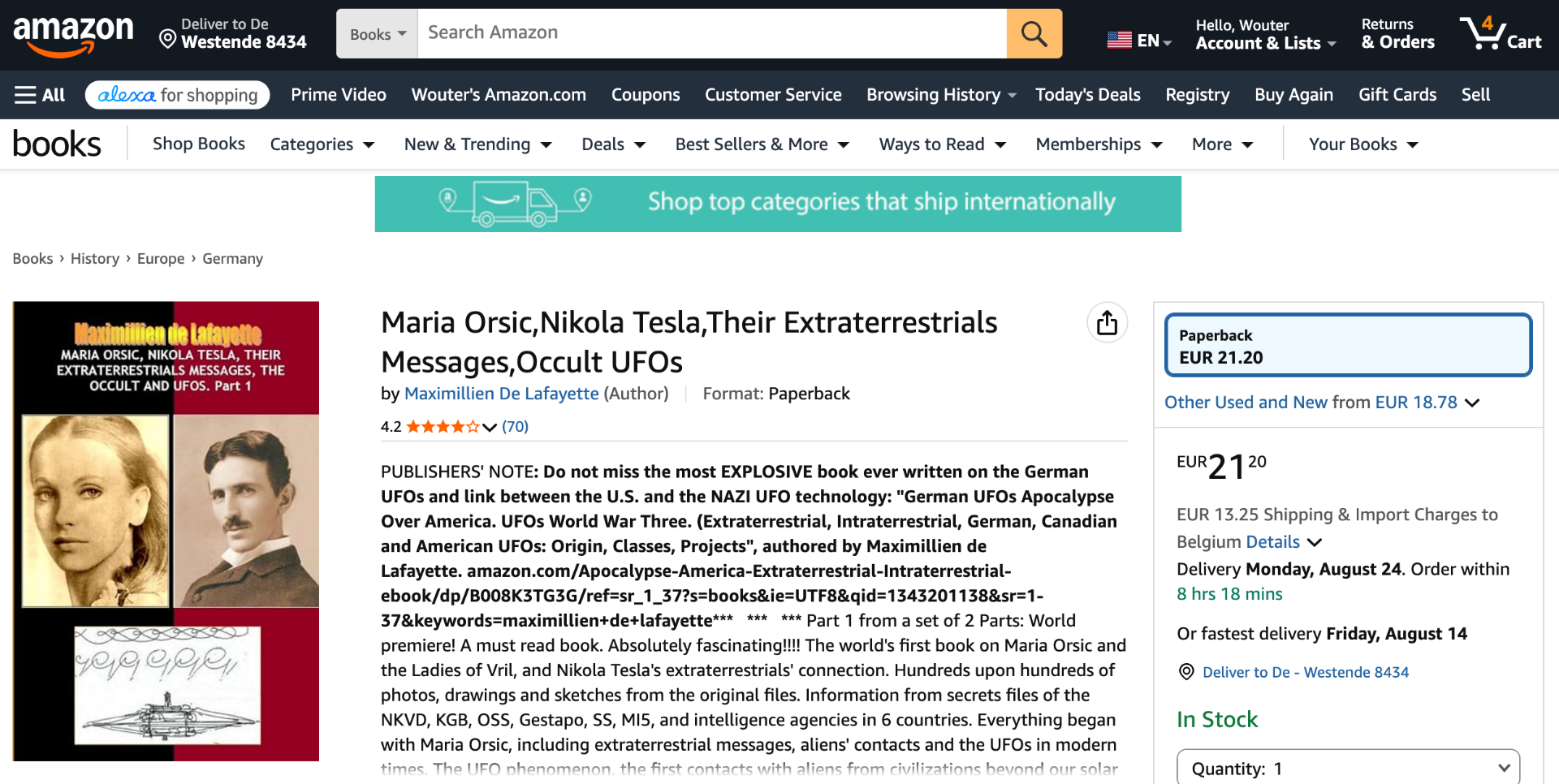The height and width of the screenshot is (784, 1559).
Task: Click Shop Books link
Action: [x=199, y=144]
